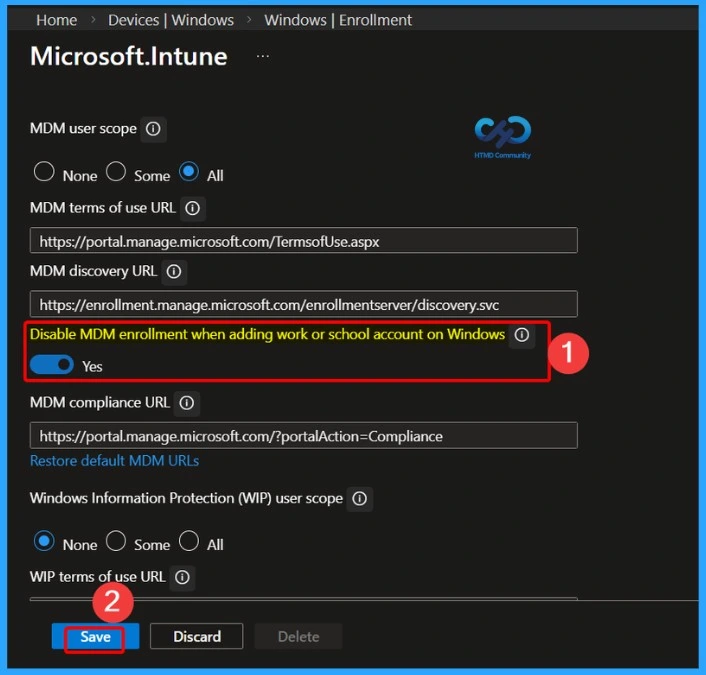The height and width of the screenshot is (675, 706).
Task: Select Some for MDM user scope
Action: click(116, 172)
